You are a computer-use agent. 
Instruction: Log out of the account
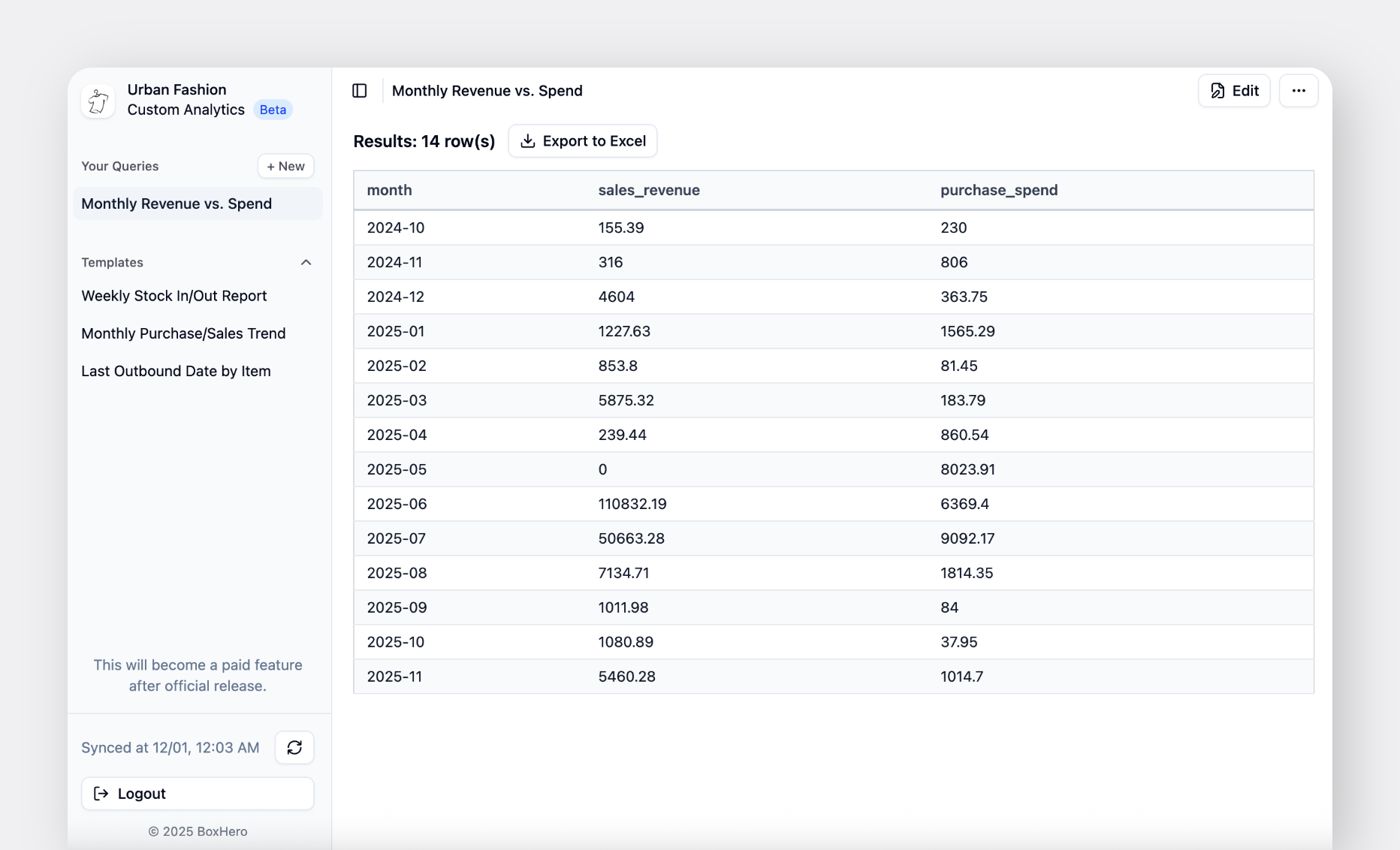pos(198,794)
